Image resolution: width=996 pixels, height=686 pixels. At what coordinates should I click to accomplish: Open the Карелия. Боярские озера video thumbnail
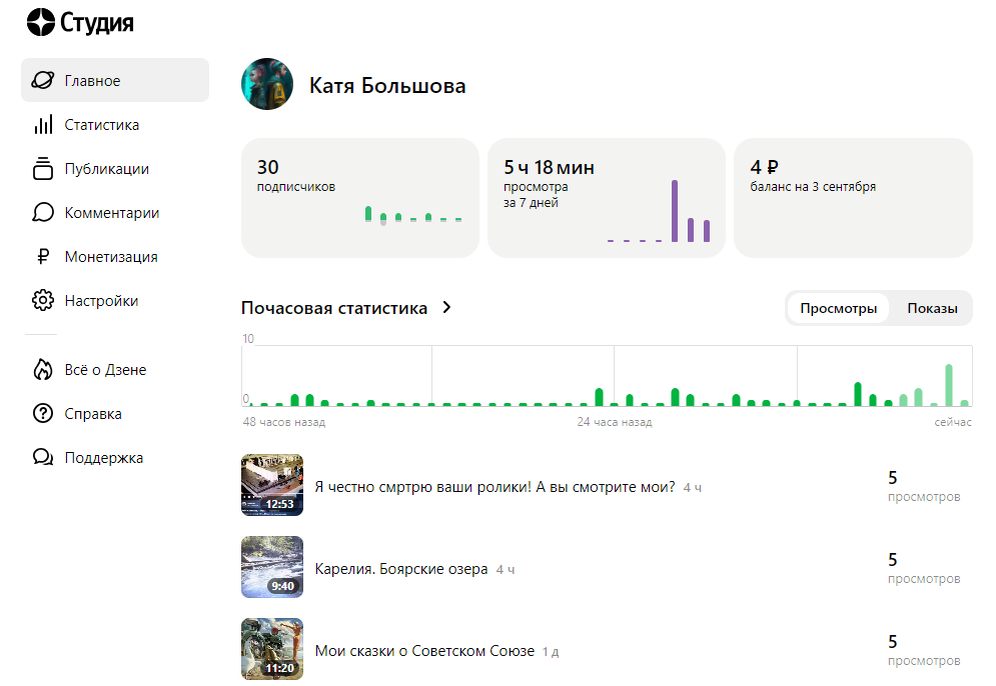click(272, 567)
